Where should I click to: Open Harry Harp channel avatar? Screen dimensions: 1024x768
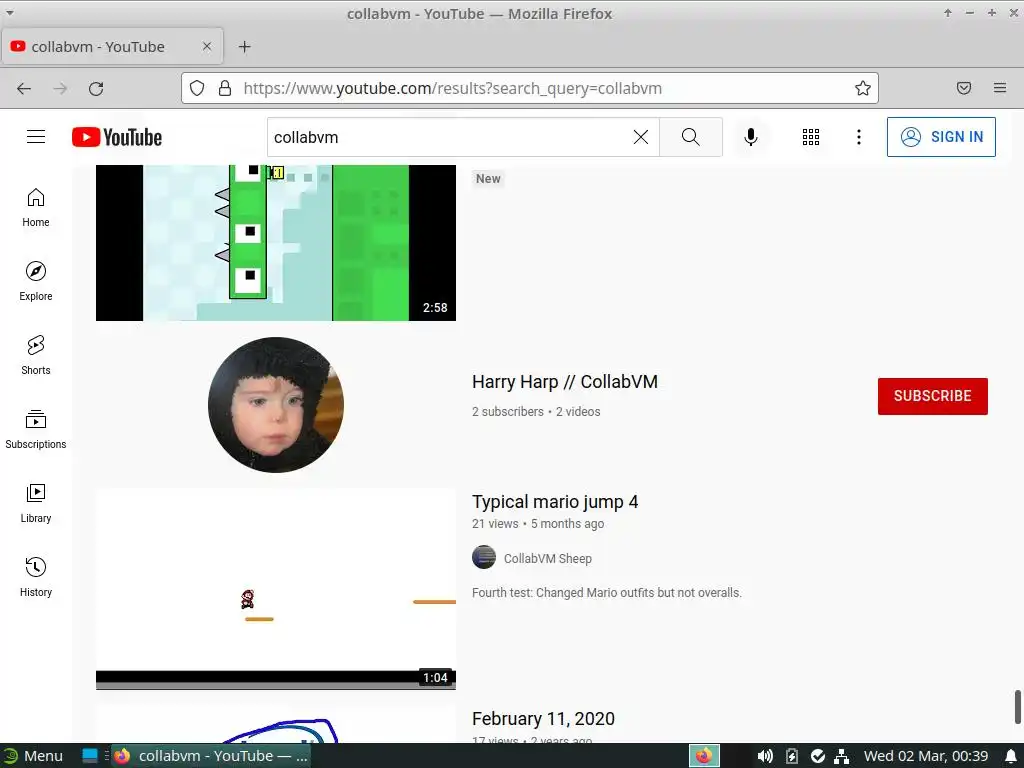(x=276, y=405)
